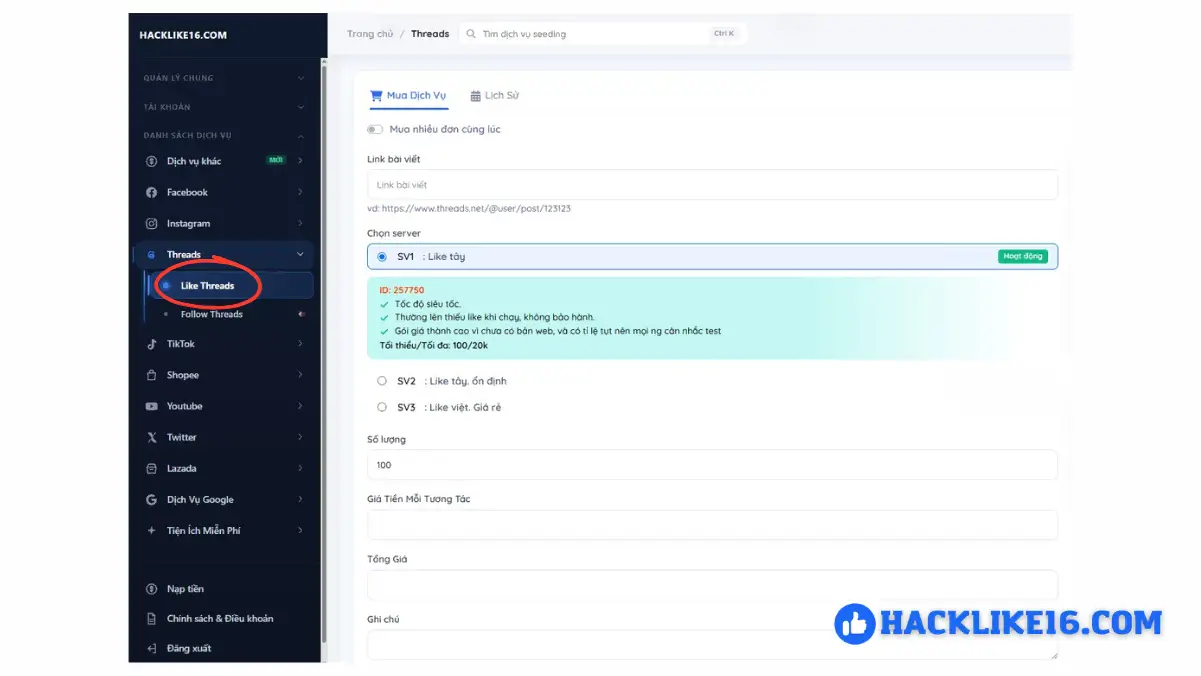The height and width of the screenshot is (676, 1201).
Task: Click the Tìm dịch vụ seeding search box
Action: [602, 34]
